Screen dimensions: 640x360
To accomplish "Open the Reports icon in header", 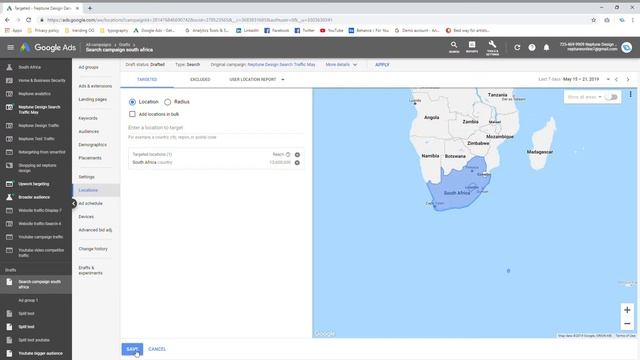I will [472, 47].
